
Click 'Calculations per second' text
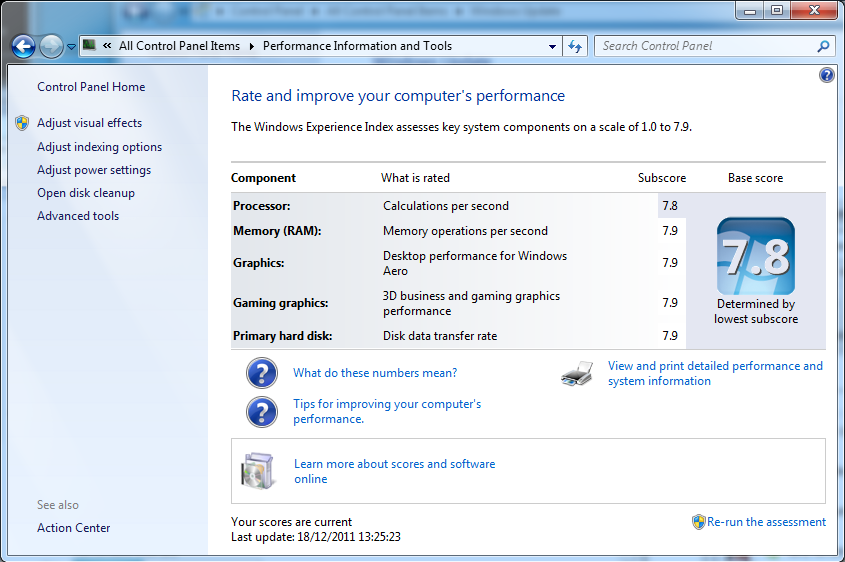pyautogui.click(x=446, y=206)
